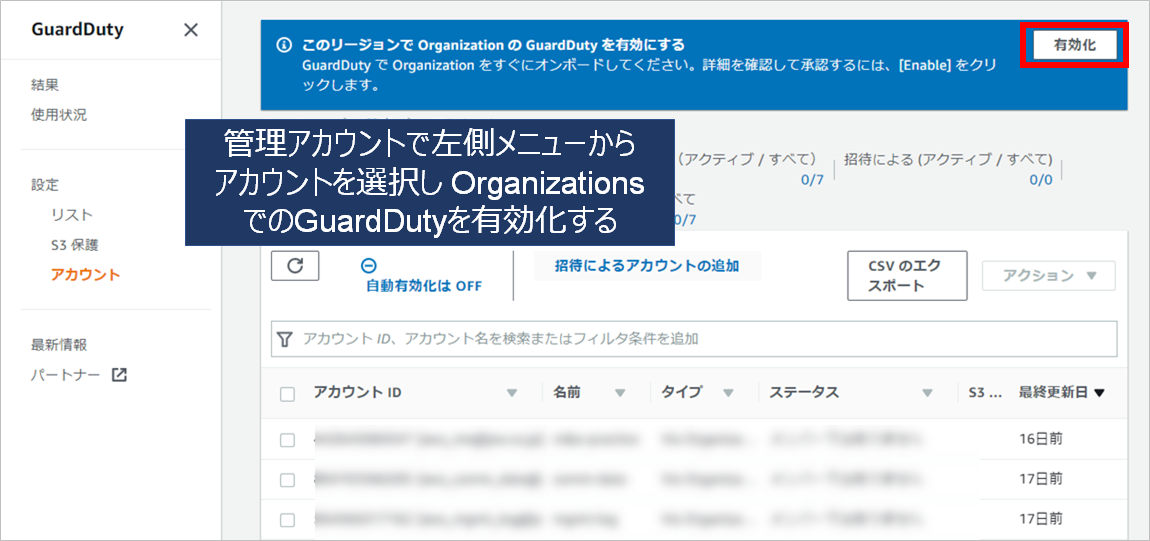Click the filter funnel icon in search
1150x541 pixels.
(285, 339)
